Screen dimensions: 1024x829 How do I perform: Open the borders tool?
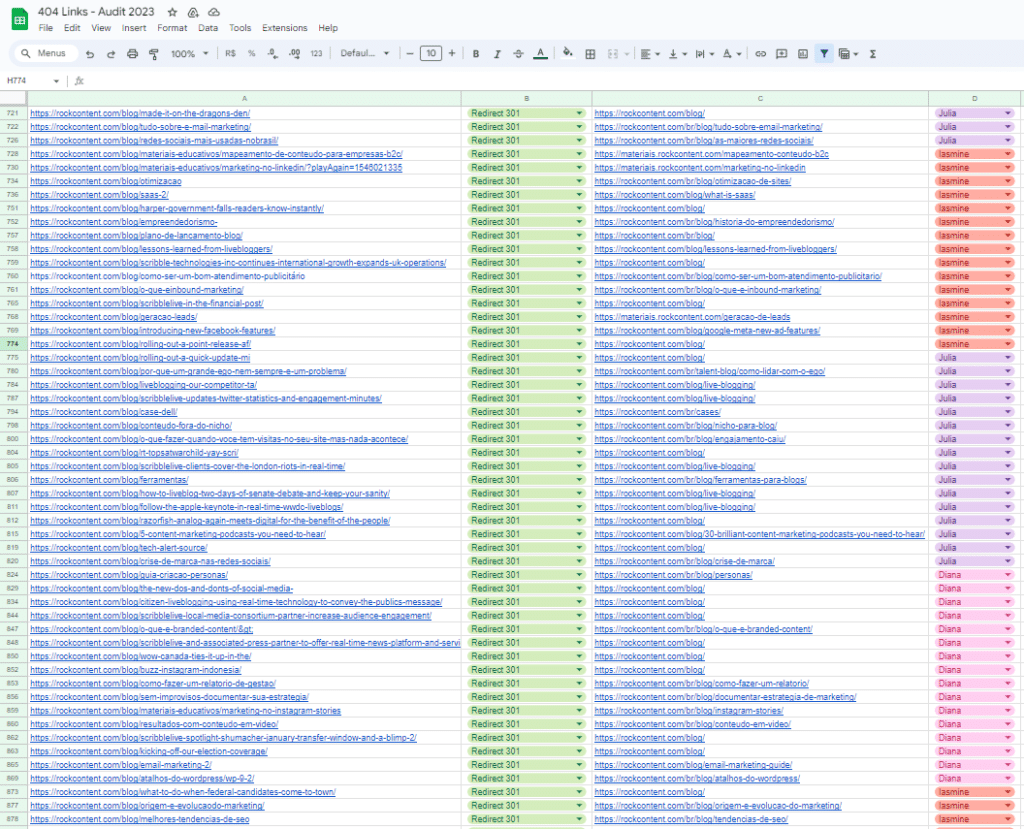pyautogui.click(x=590, y=54)
